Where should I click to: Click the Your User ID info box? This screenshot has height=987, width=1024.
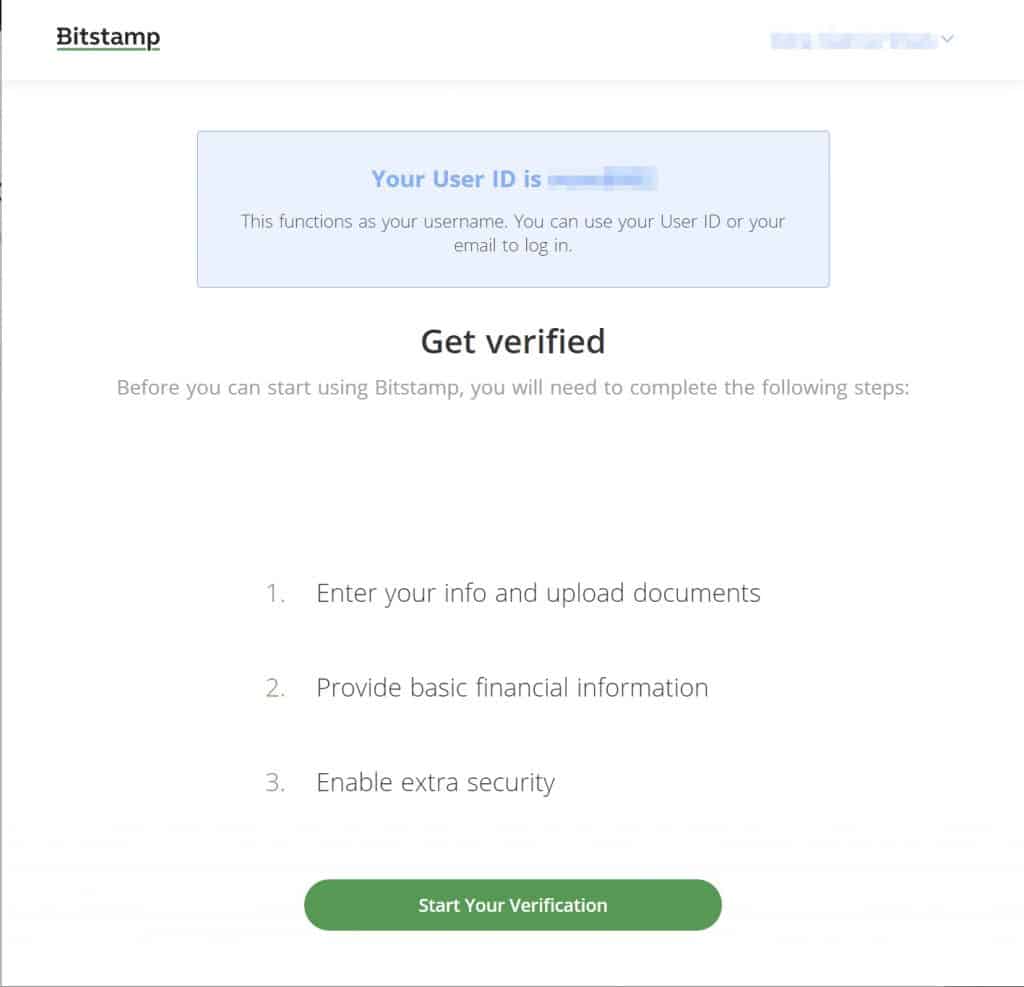coord(512,207)
